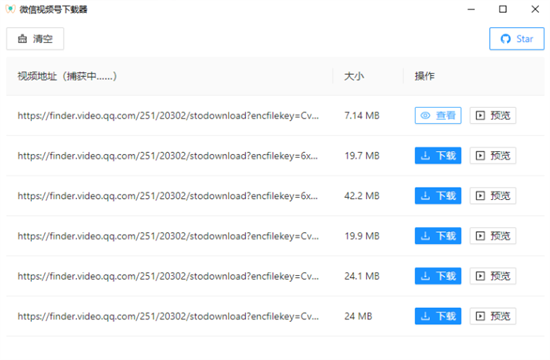Click the 19.7 MB size cell
This screenshot has width=550, height=360.
pos(362,155)
